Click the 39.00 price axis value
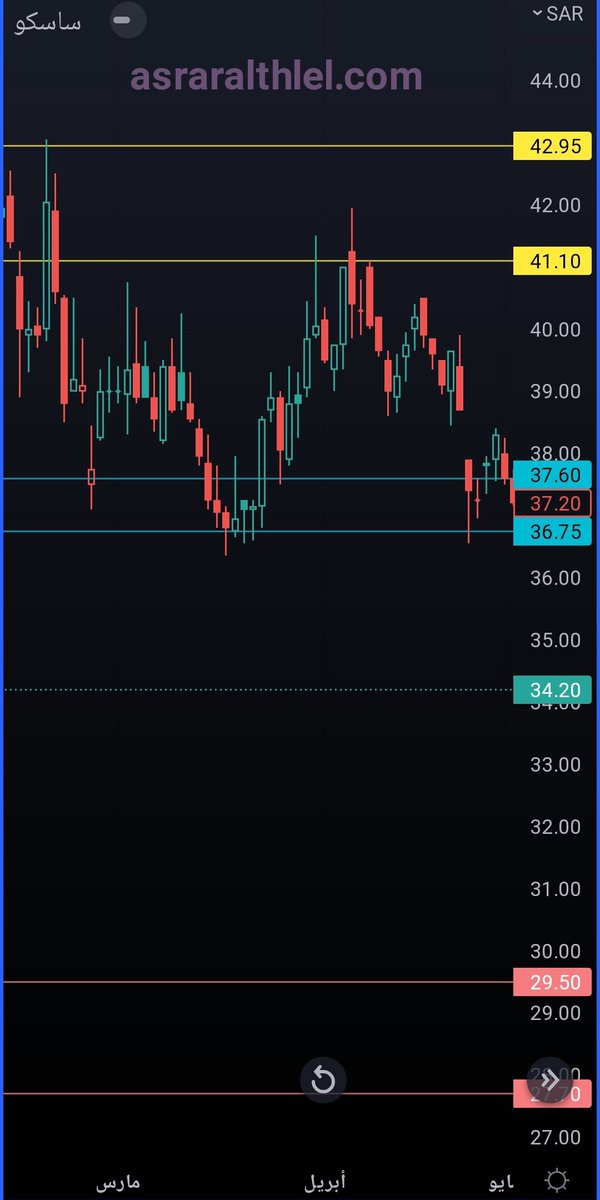 (x=555, y=391)
